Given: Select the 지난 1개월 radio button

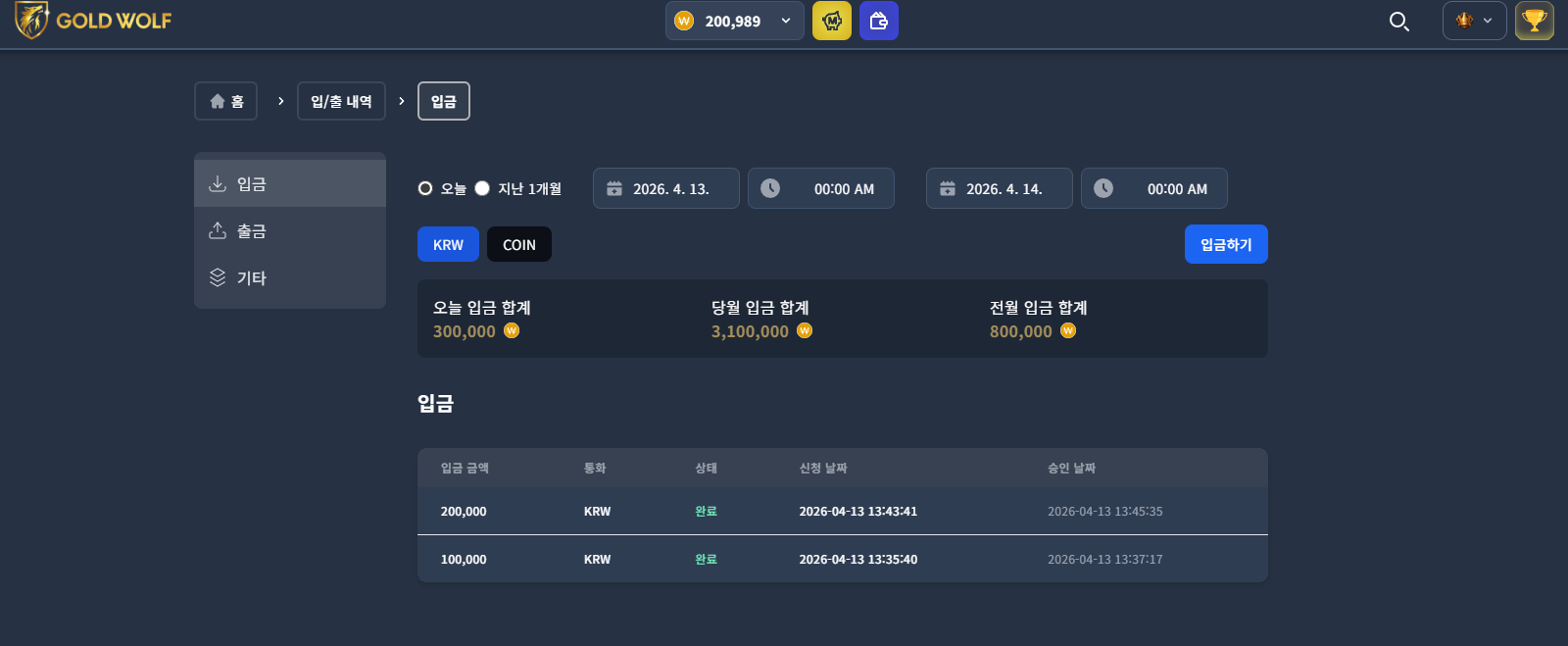Looking at the screenshot, I should pyautogui.click(x=482, y=188).
